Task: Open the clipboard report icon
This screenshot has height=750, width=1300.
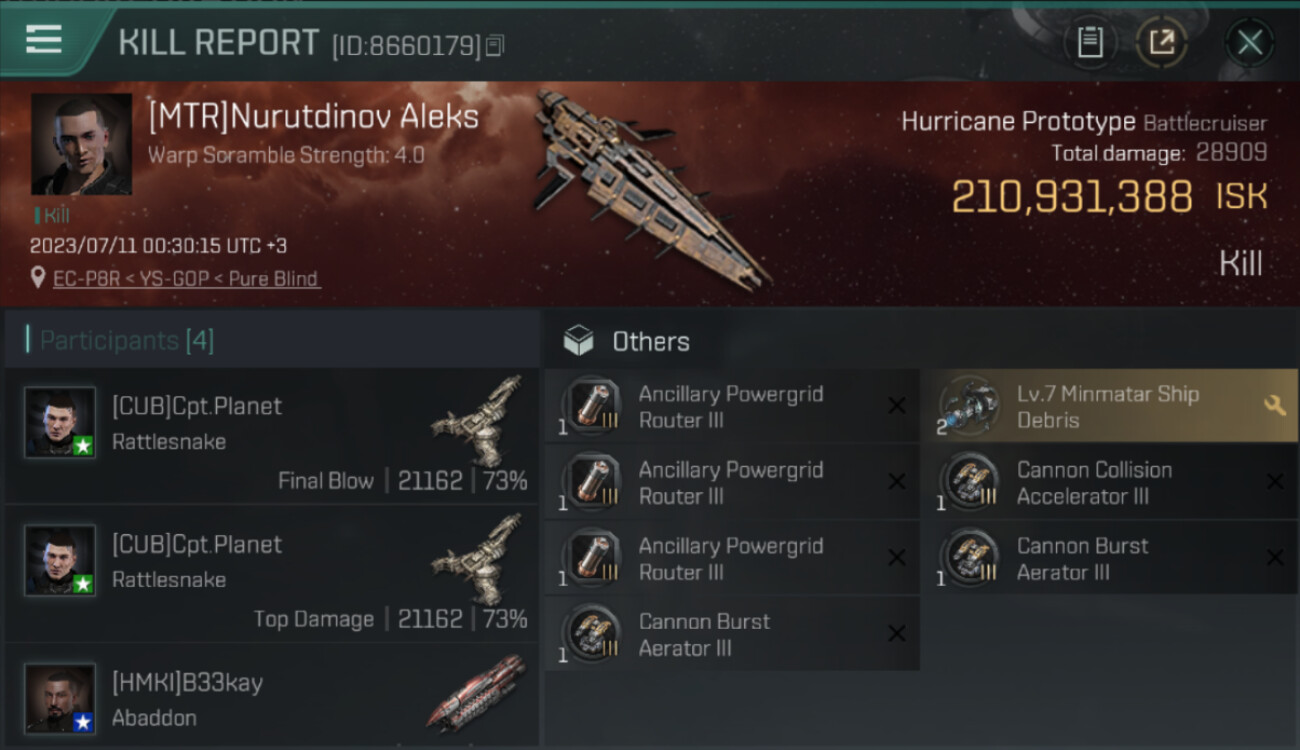Action: coord(1090,42)
